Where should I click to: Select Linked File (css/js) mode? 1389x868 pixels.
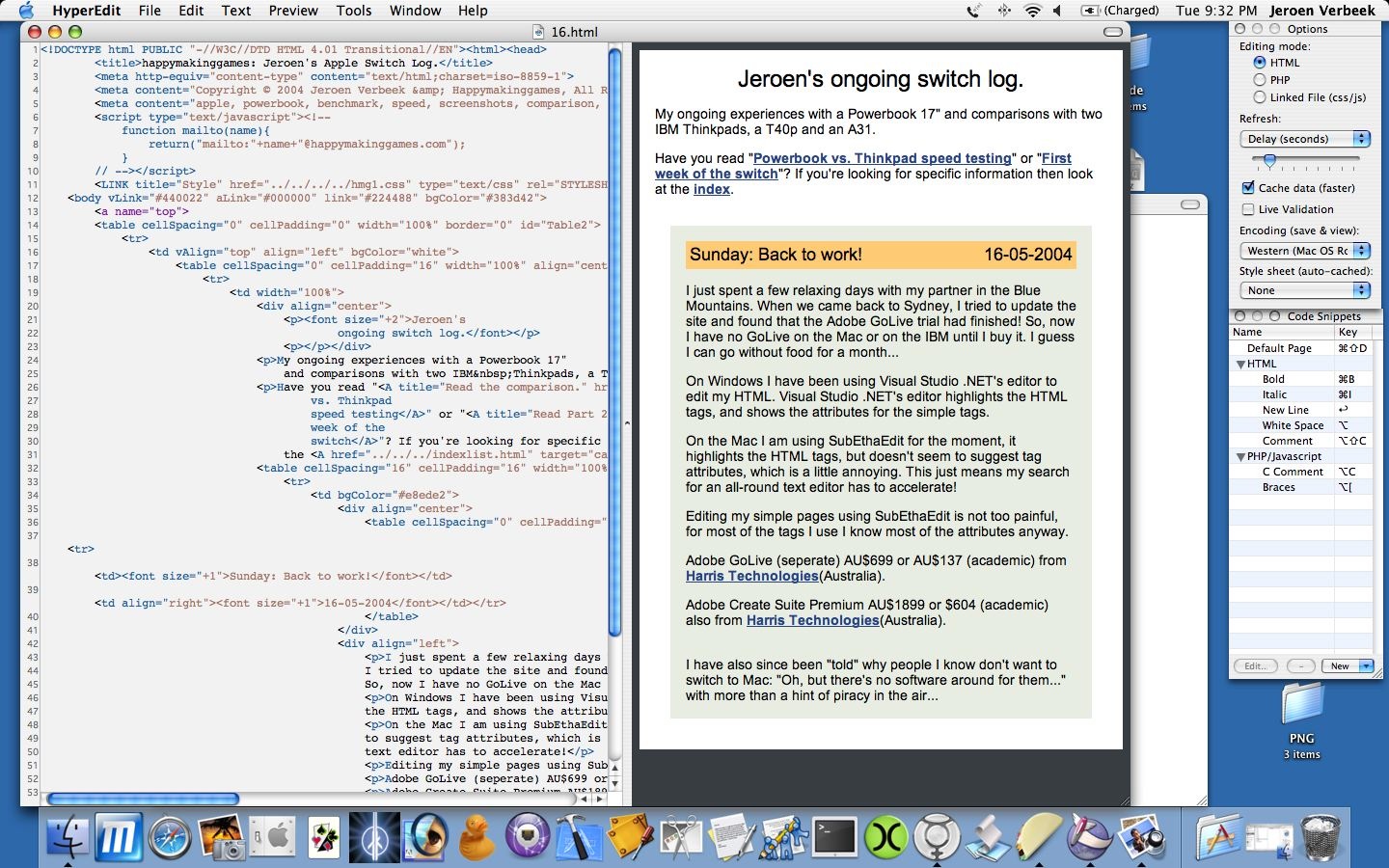1260,97
